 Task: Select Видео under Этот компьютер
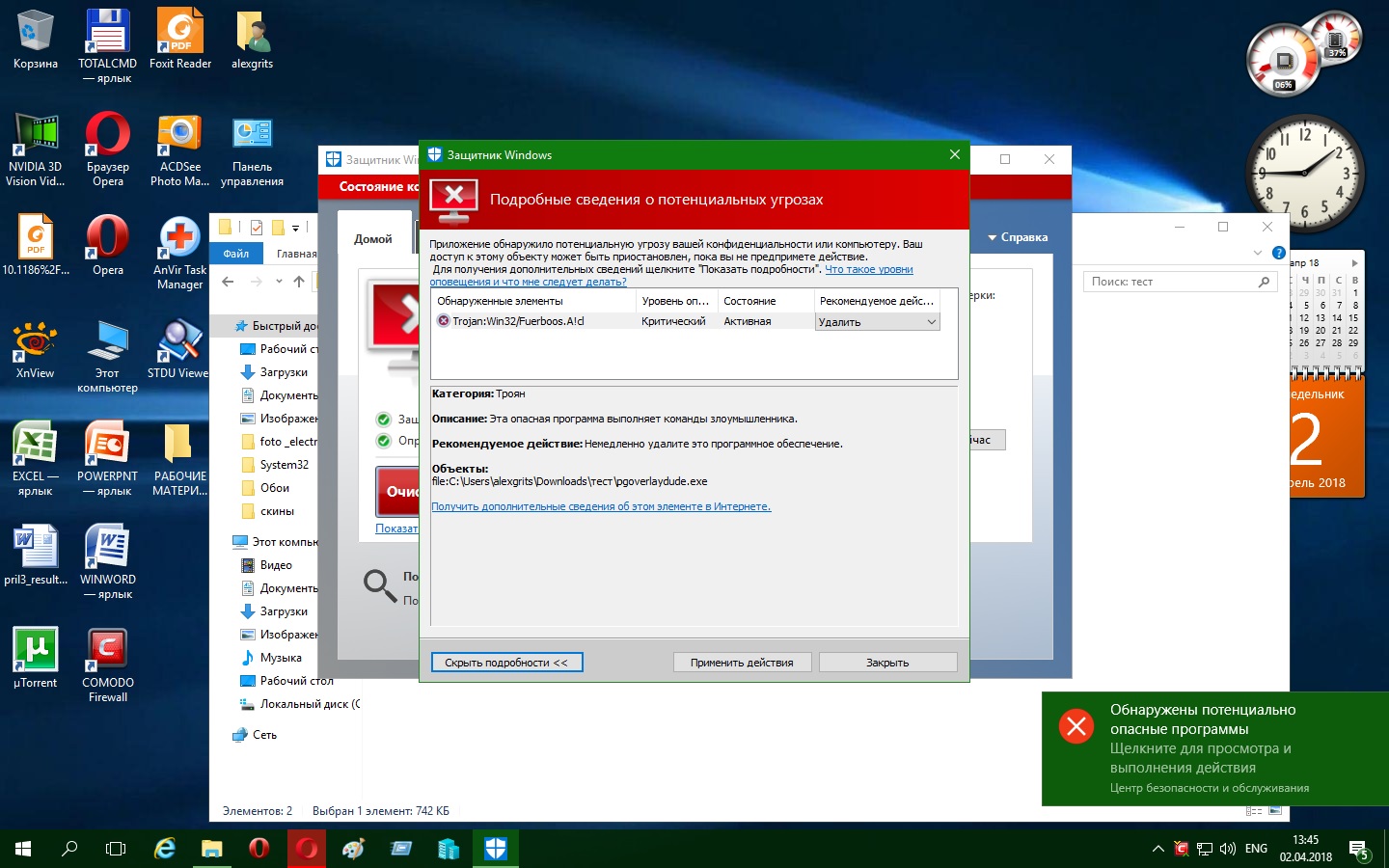click(276, 565)
